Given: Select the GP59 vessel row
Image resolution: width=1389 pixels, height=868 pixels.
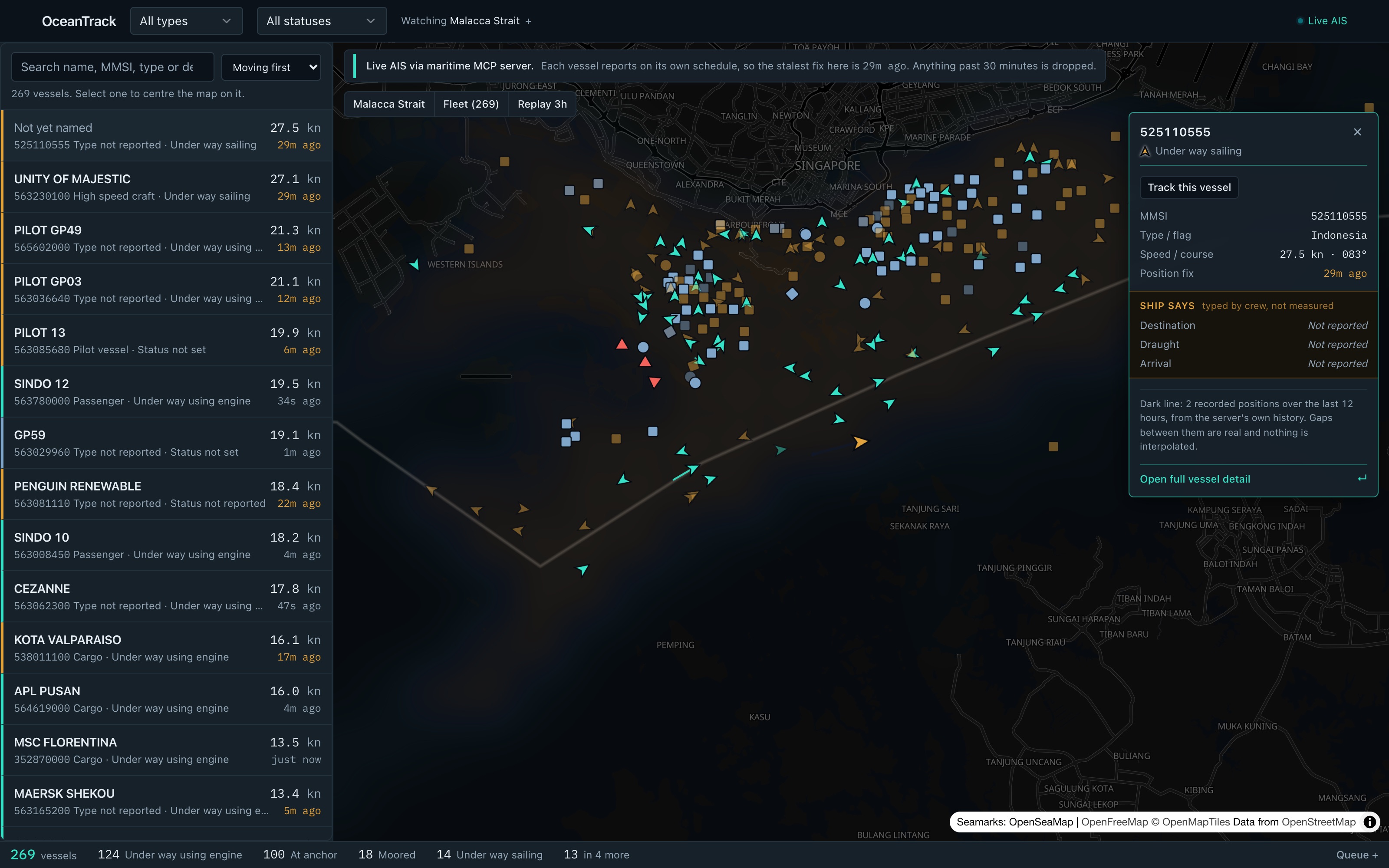Looking at the screenshot, I should pos(167,443).
